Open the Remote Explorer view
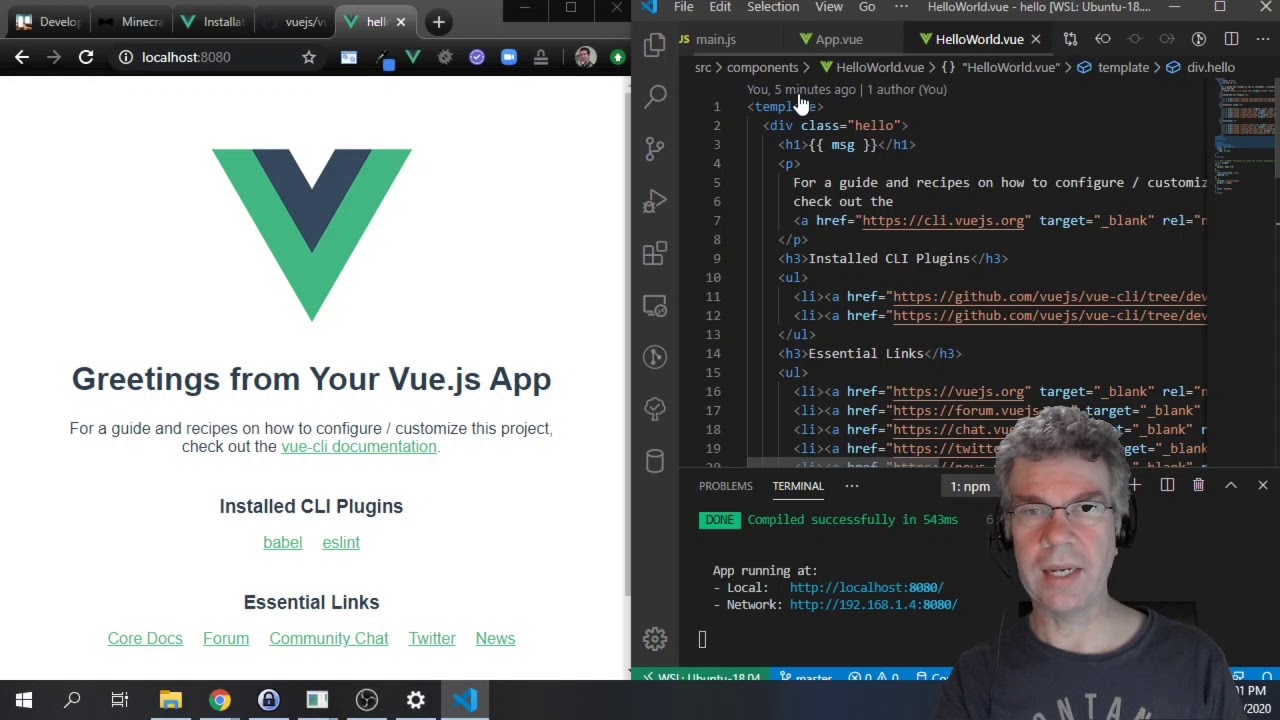This screenshot has width=1280, height=720. (x=655, y=305)
